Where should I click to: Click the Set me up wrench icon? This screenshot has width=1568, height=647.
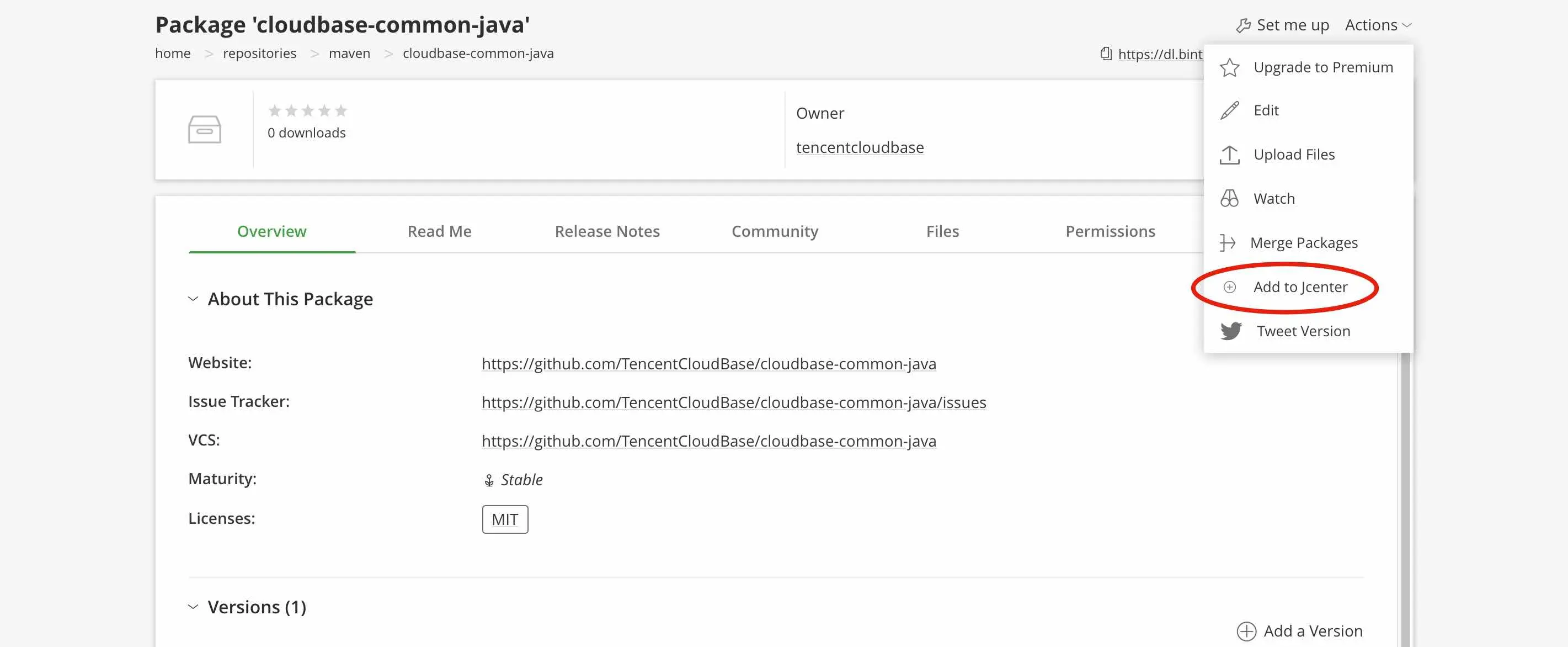coord(1243,25)
